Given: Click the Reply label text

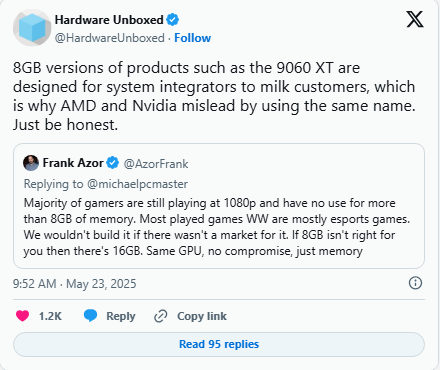Looking at the screenshot, I should (121, 316).
